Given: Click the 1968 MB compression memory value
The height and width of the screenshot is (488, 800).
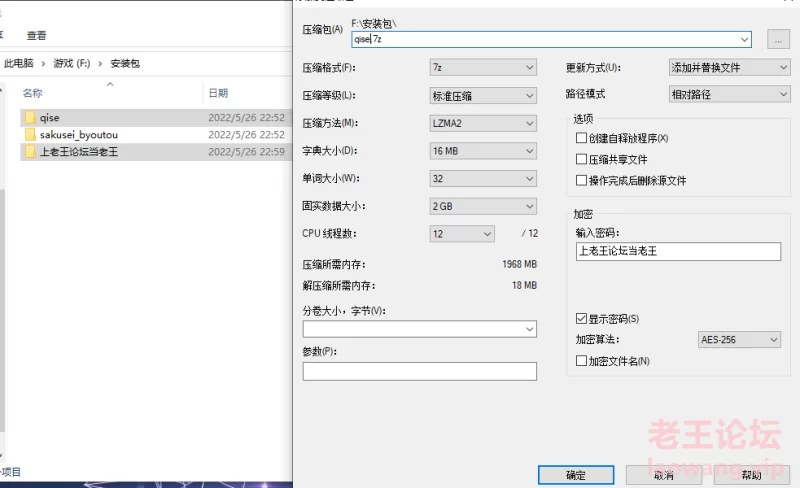Looking at the screenshot, I should (519, 264).
